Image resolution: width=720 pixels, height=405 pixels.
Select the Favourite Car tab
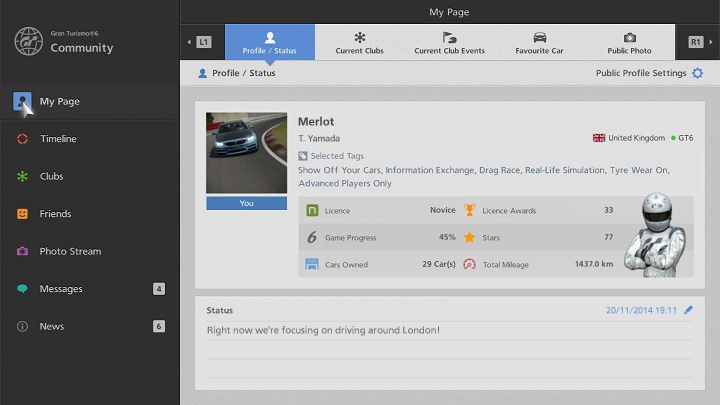[x=539, y=43]
